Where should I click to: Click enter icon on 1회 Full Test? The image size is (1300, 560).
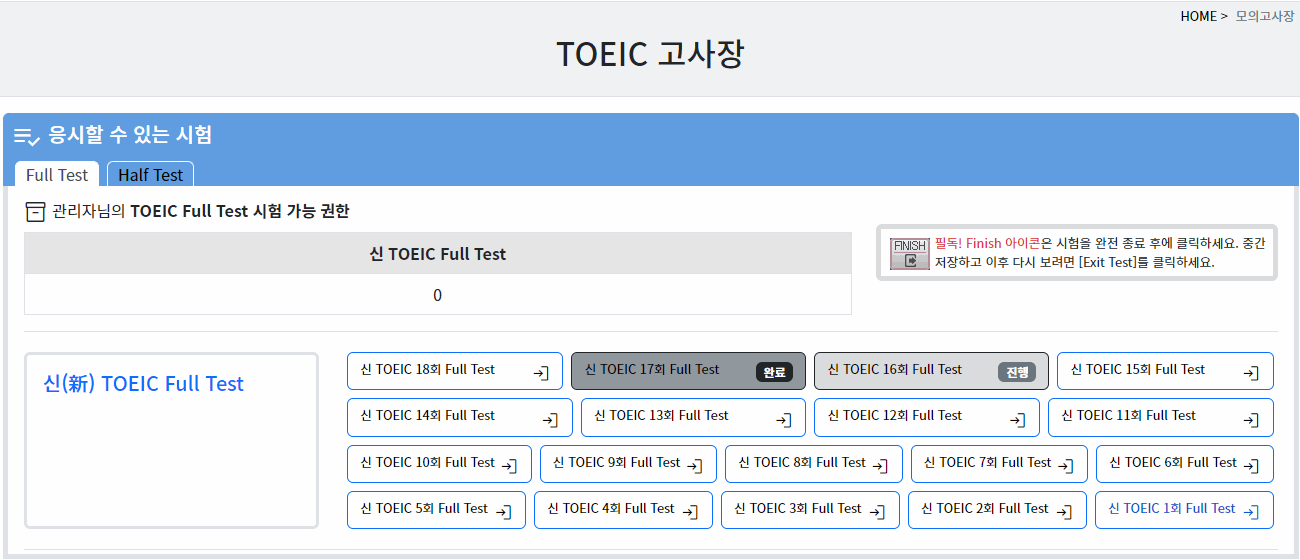click(x=1251, y=512)
